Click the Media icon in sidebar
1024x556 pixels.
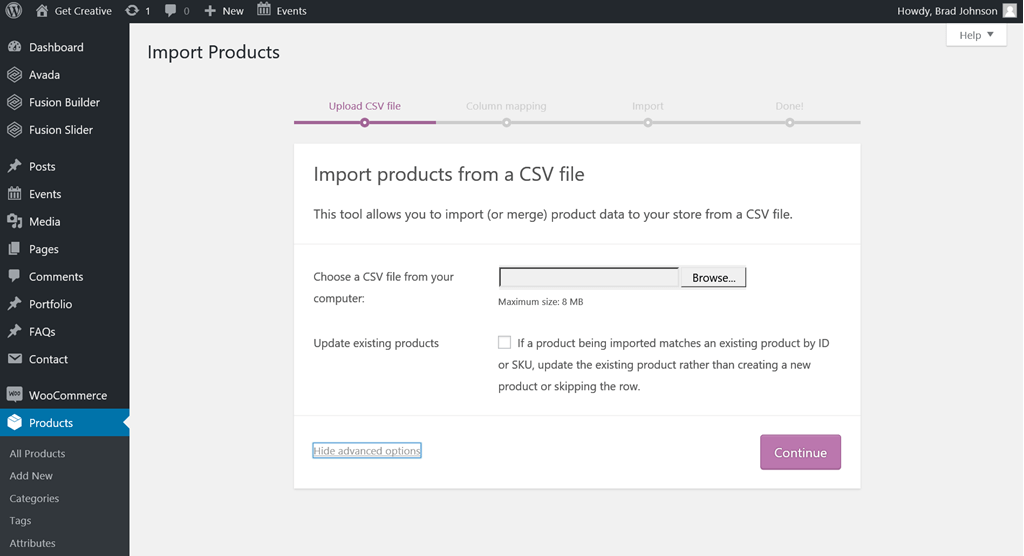click(x=14, y=221)
